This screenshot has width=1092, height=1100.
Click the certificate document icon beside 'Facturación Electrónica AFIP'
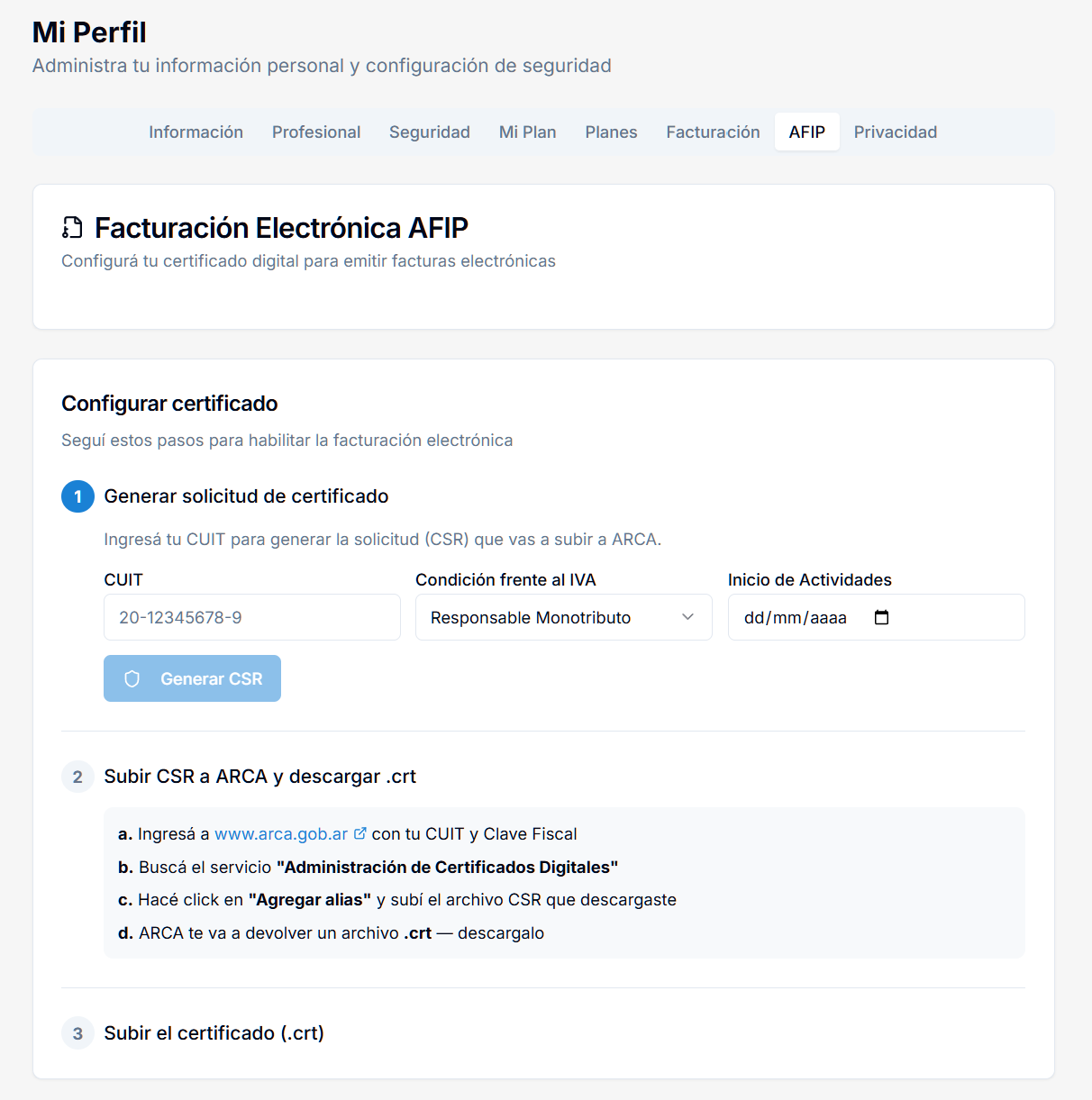[72, 228]
